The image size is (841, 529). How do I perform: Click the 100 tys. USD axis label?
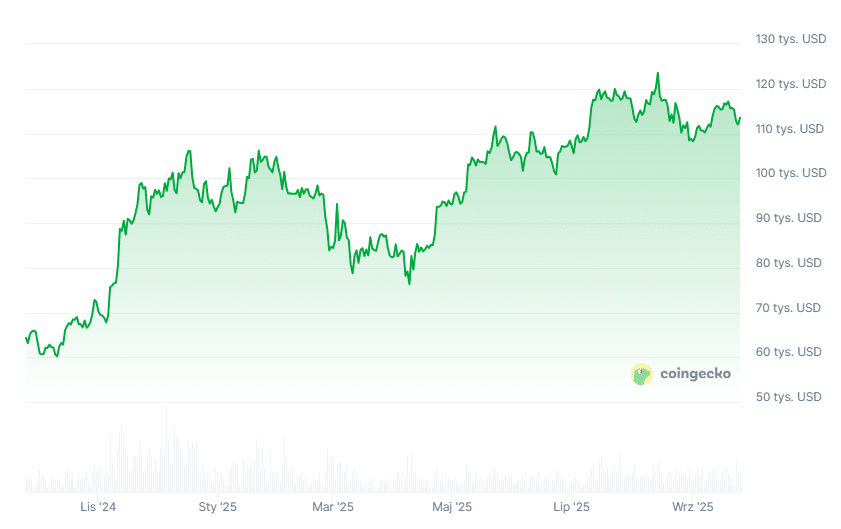pos(790,173)
